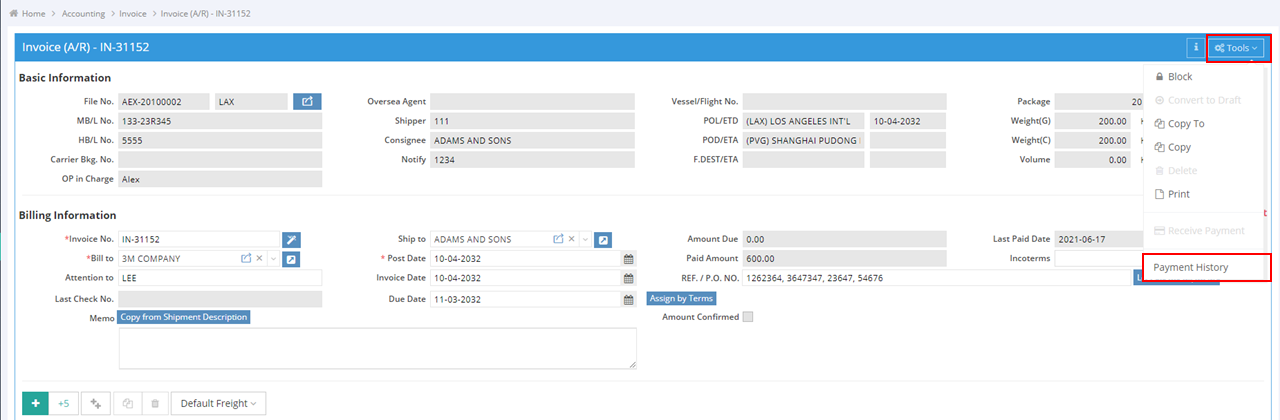Screen dimensions: 1280x420
Task: Go to Accounting in the breadcrumb
Action: click(83, 14)
